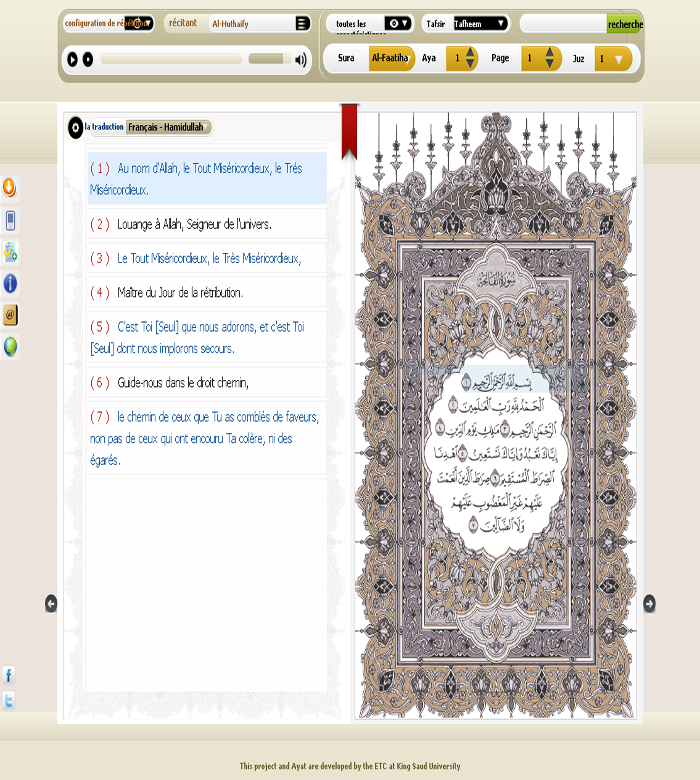Click the King Saud University footer text
This screenshot has width=700, height=780.
350,766
